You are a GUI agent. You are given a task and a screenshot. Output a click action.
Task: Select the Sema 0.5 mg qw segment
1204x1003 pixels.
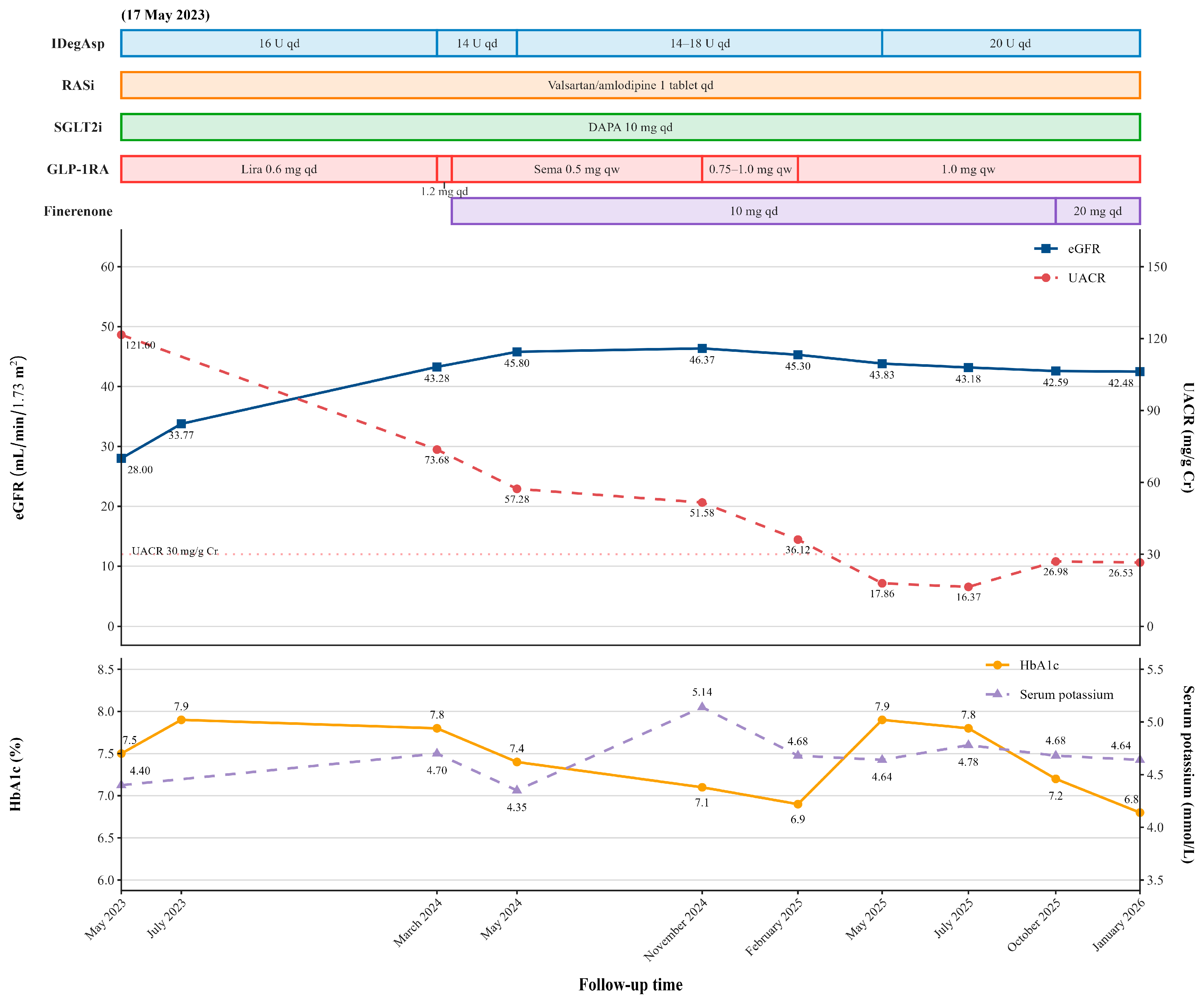[577, 169]
